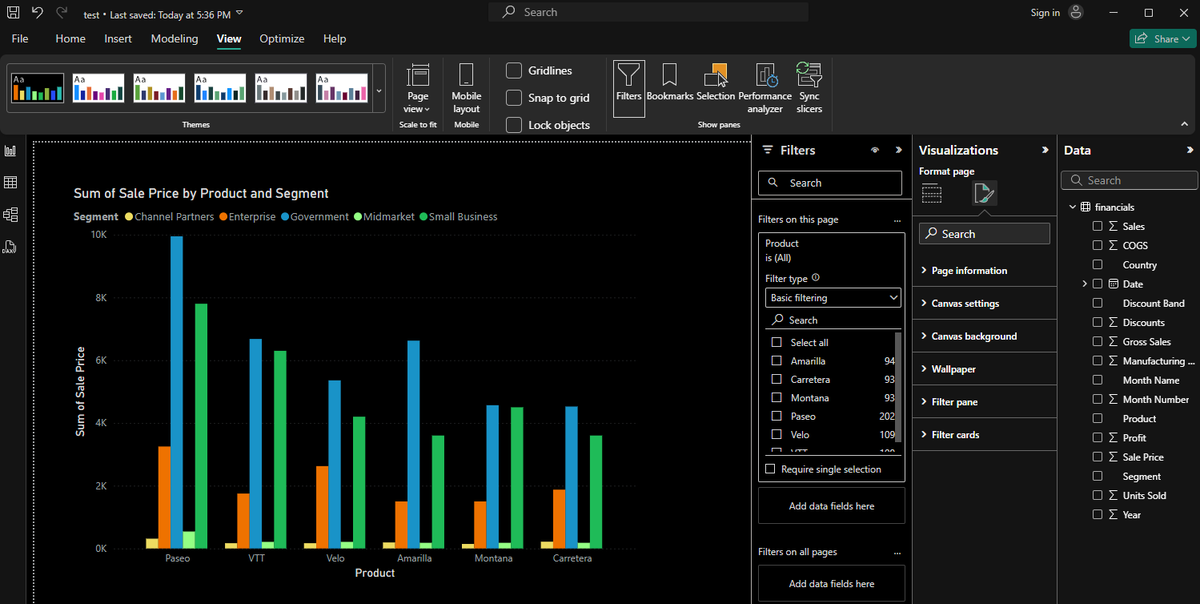Screen dimensions: 1200x604
Task: Switch to Report view in left sidebar
Action: [11, 151]
